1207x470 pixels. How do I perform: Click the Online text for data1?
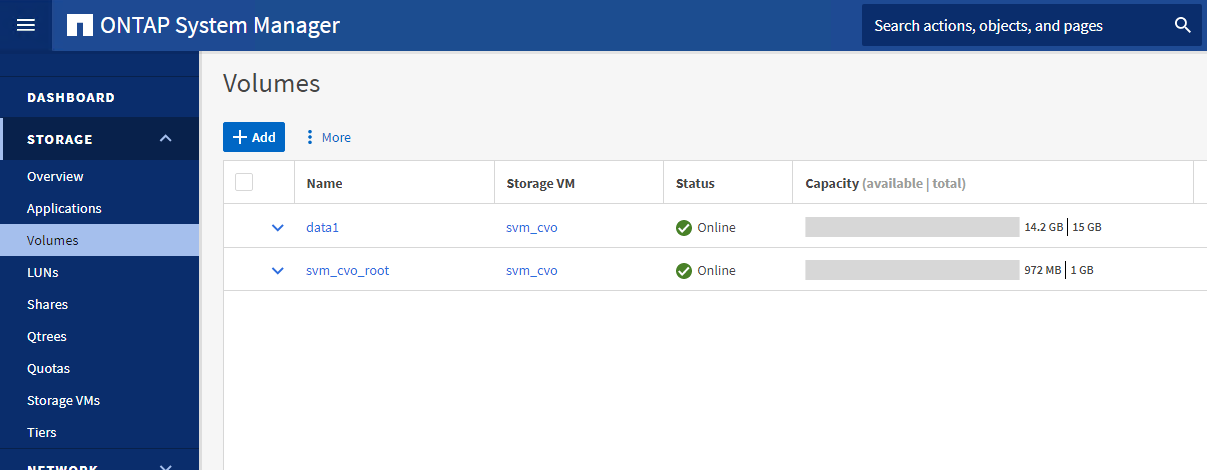tap(716, 228)
